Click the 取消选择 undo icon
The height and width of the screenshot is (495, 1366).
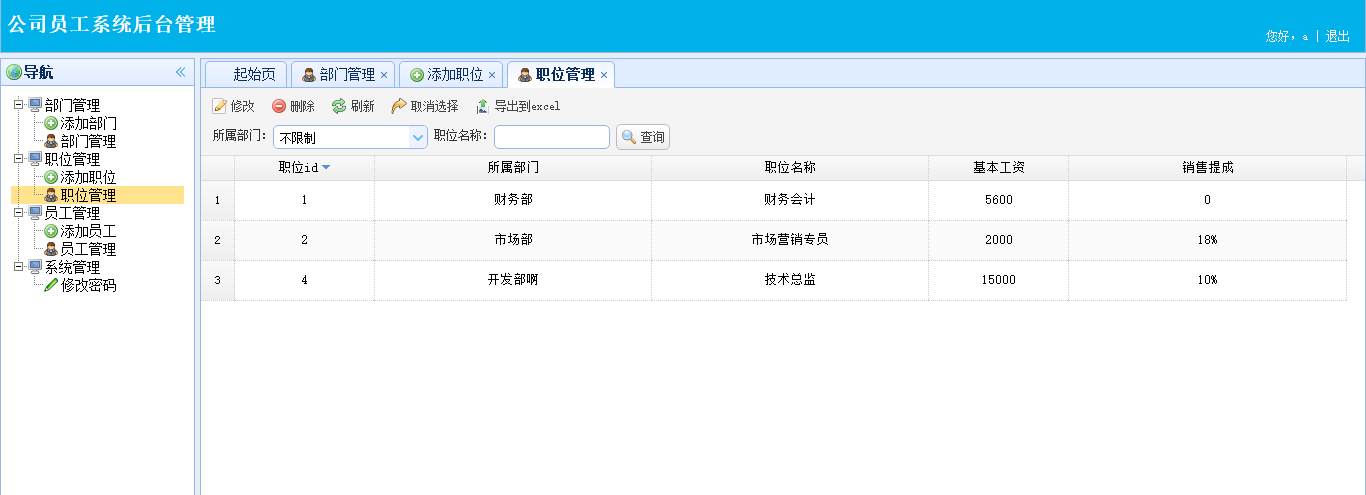point(399,106)
